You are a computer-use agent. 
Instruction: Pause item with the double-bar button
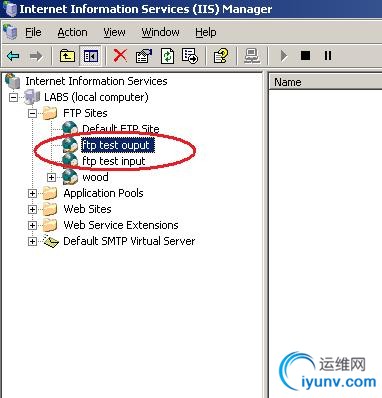328,55
